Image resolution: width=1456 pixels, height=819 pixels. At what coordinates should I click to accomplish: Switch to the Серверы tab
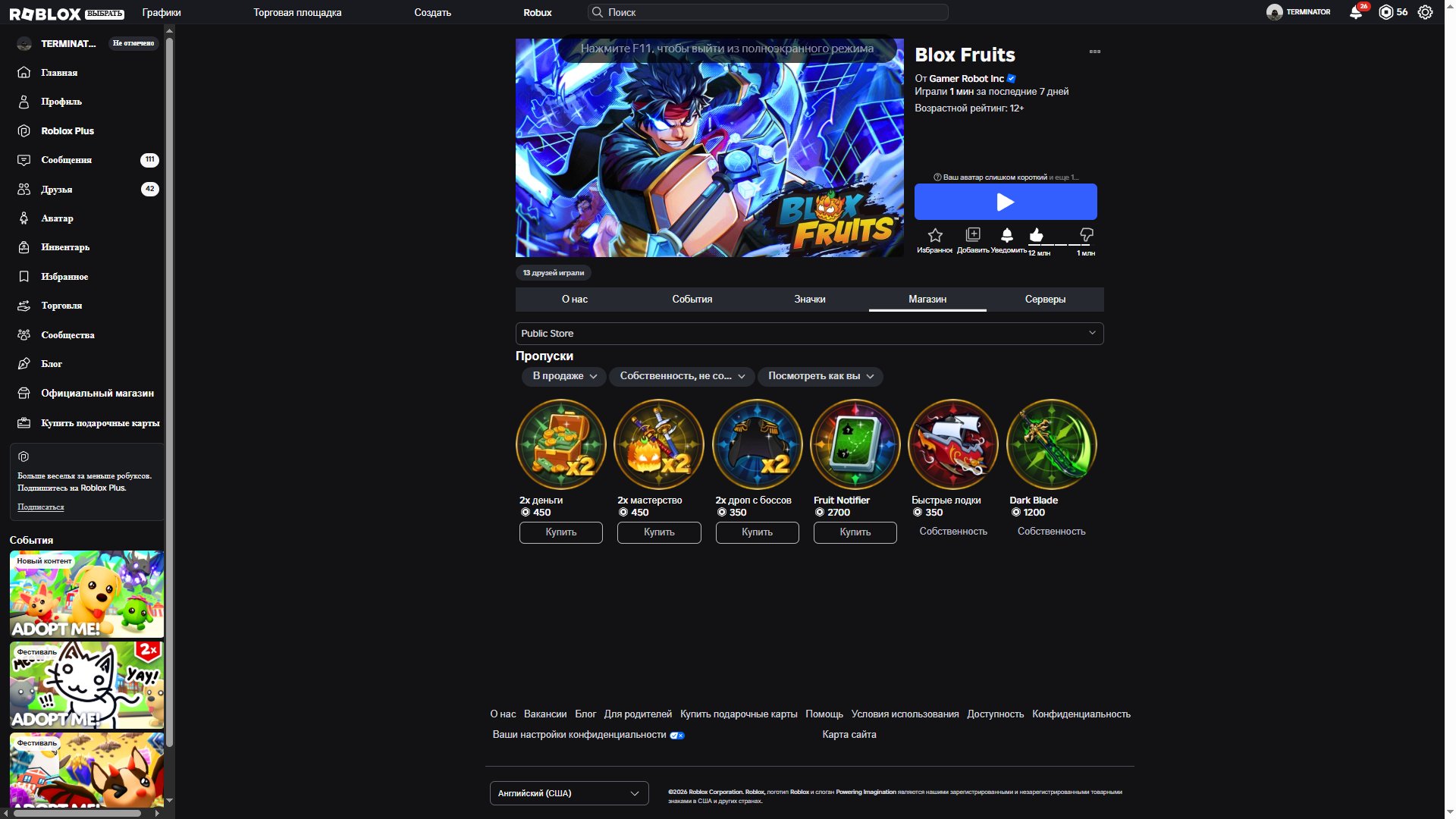click(1045, 300)
